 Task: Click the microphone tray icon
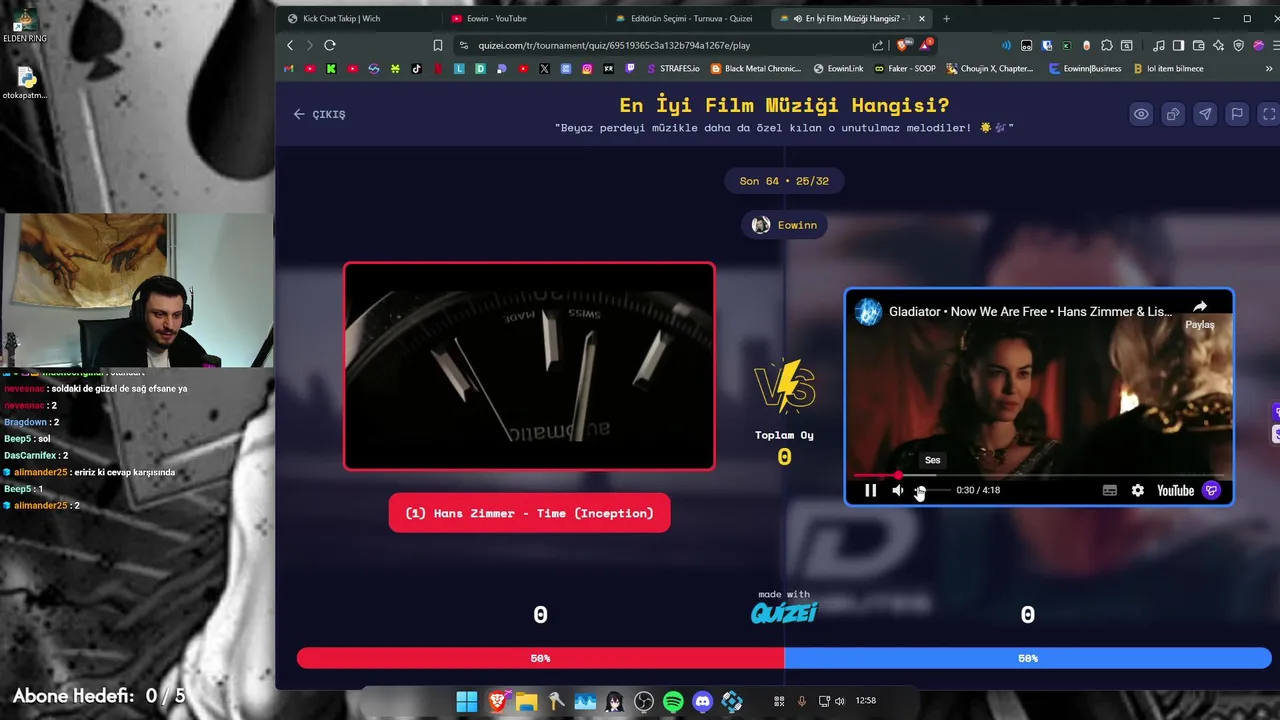tap(801, 701)
